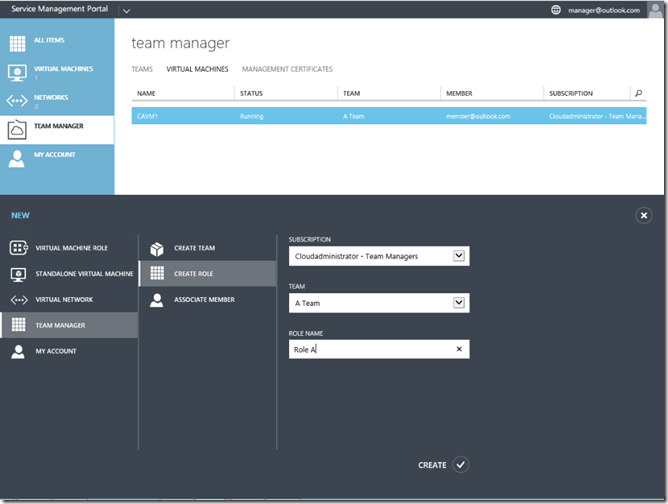The width and height of the screenshot is (668, 504).
Task: Choose Create Team cube icon
Action: [157, 248]
